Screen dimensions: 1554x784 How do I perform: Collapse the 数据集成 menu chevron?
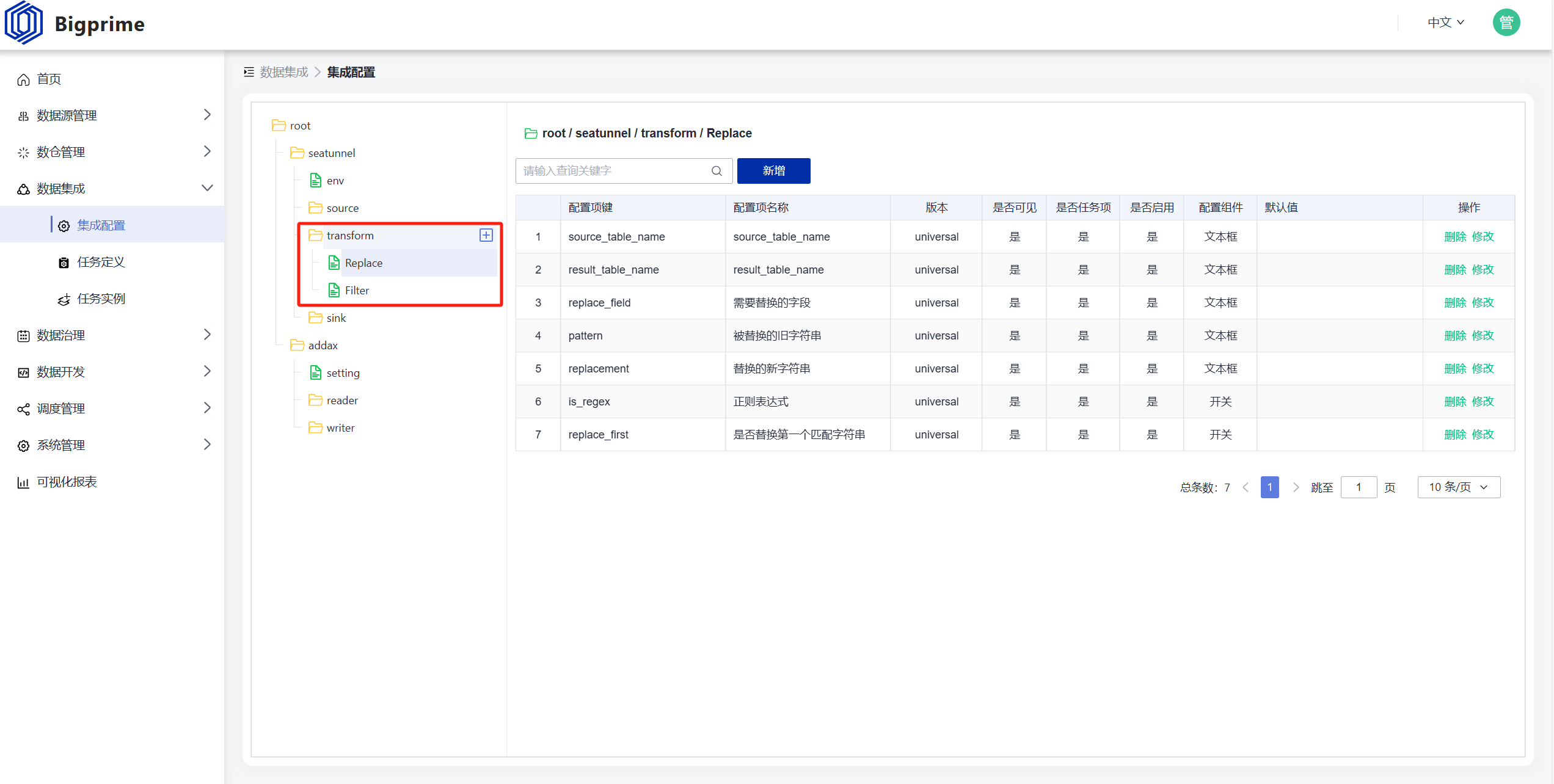(x=207, y=188)
